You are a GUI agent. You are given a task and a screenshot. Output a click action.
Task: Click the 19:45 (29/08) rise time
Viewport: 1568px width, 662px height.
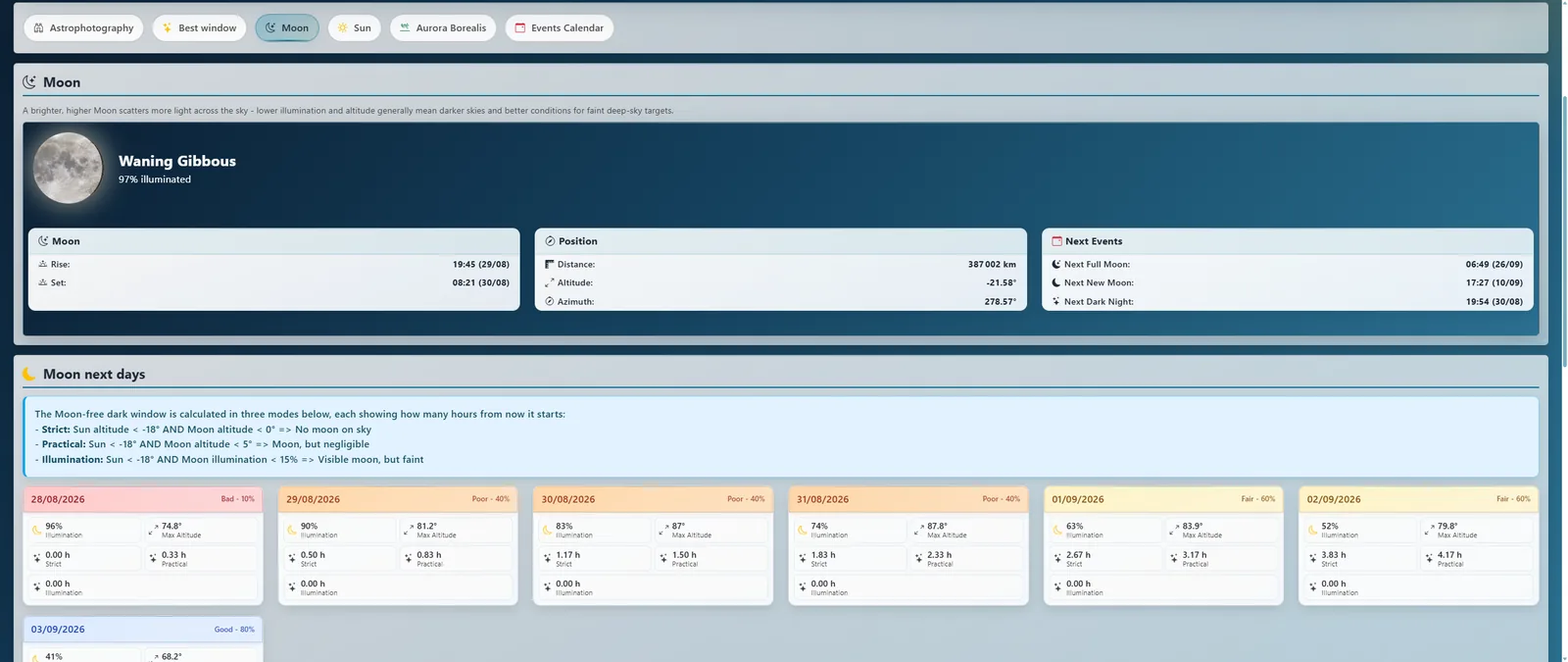pyautogui.click(x=481, y=264)
